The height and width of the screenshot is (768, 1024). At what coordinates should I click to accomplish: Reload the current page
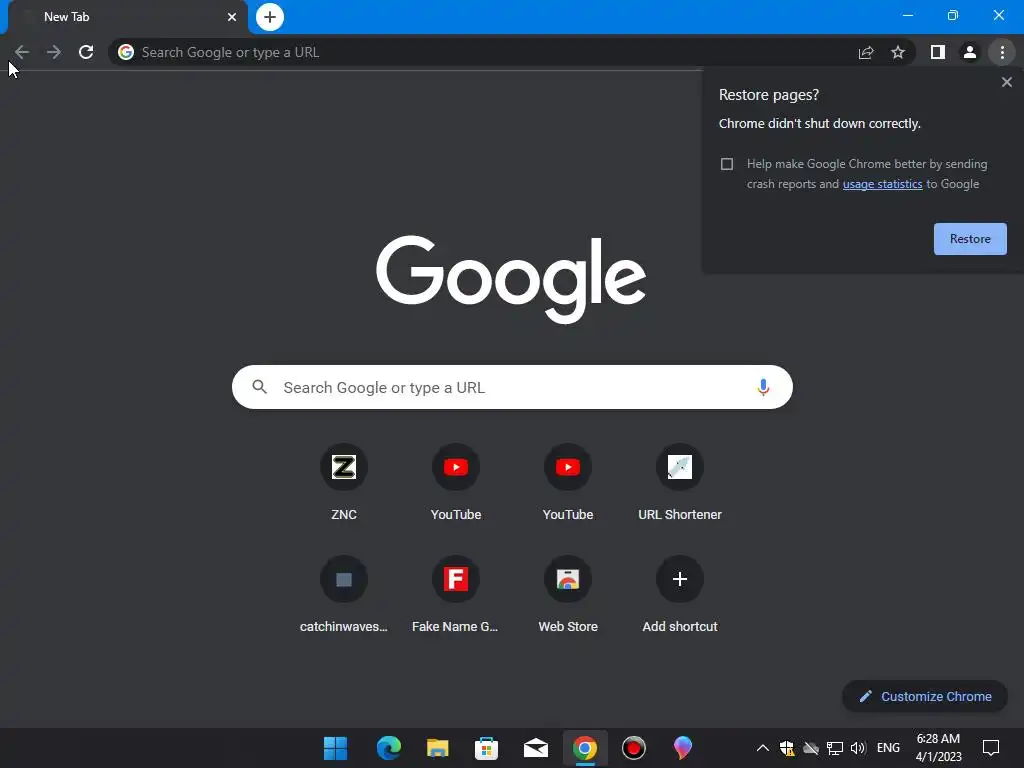pyautogui.click(x=86, y=52)
